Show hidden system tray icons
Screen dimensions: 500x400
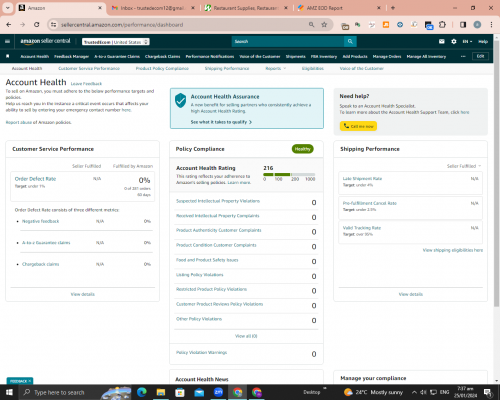click(x=414, y=392)
